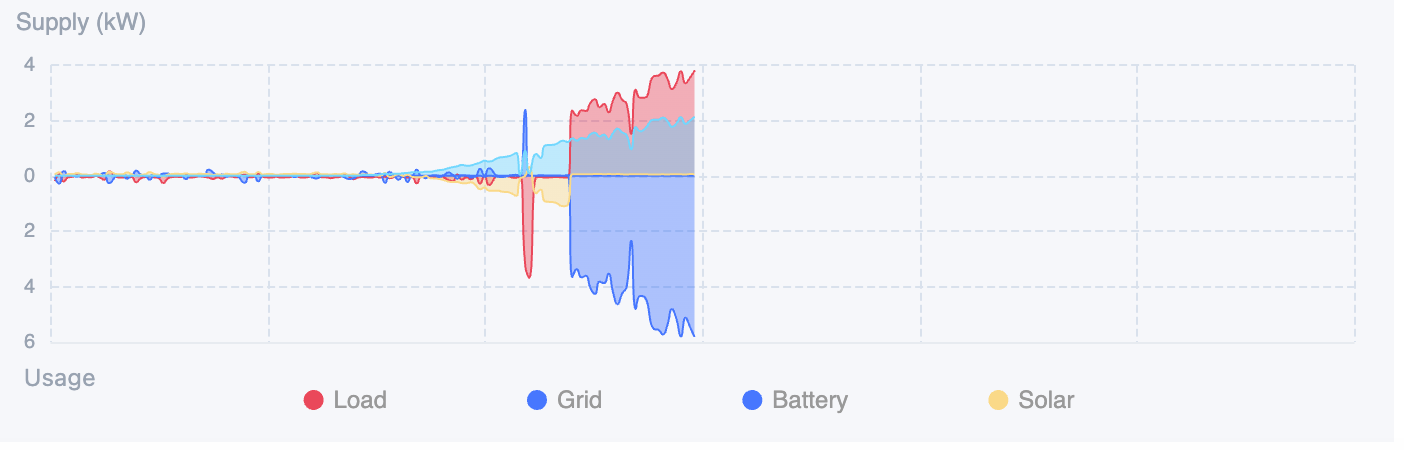This screenshot has width=1404, height=450.
Task: Click the peak of the tall blue spike
Action: tap(525, 112)
